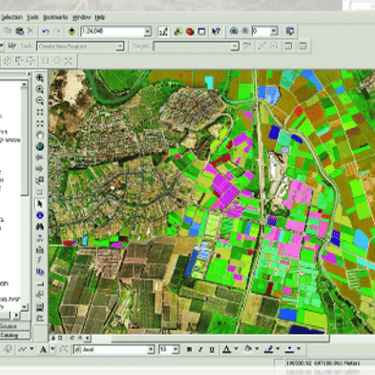Go back to previous extent arrow
Viewport: 375px width, 375px height.
(x=40, y=158)
